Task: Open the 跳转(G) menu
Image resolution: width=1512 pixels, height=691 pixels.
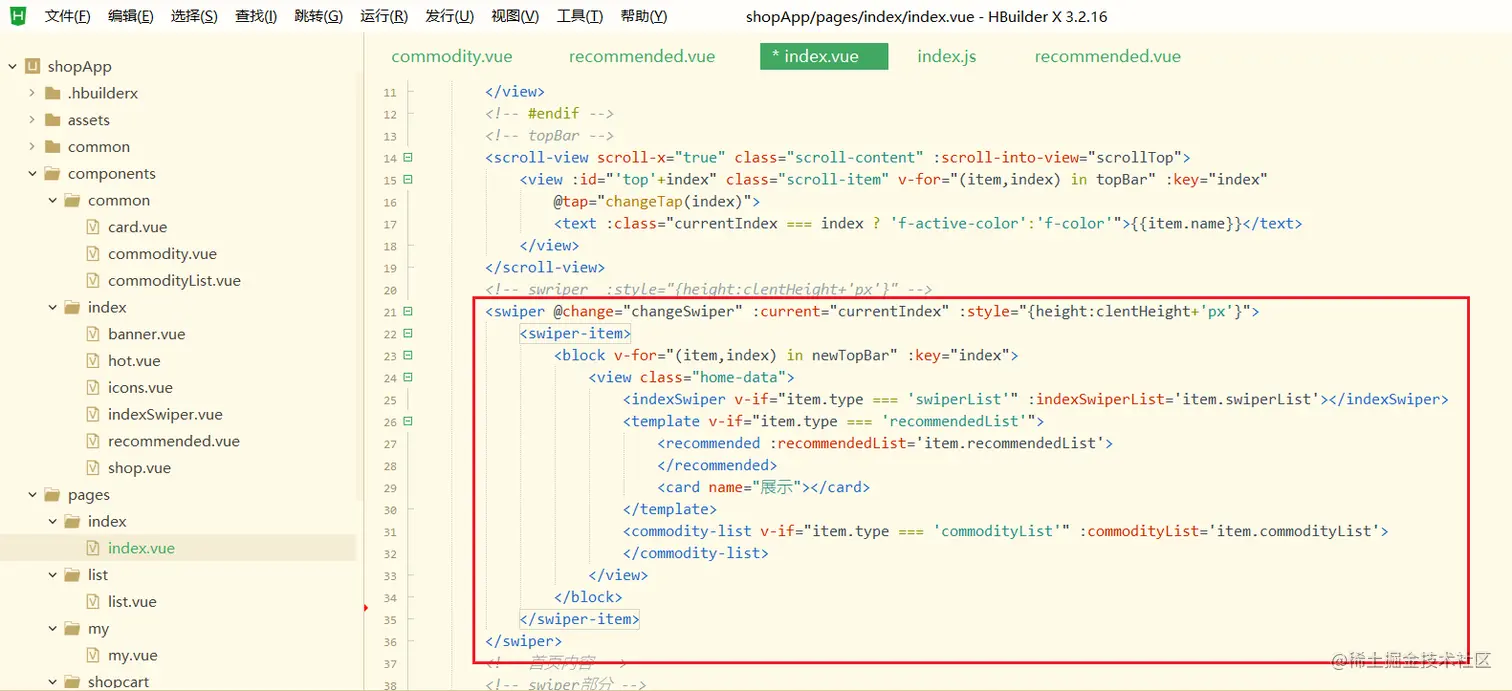Action: [x=319, y=16]
